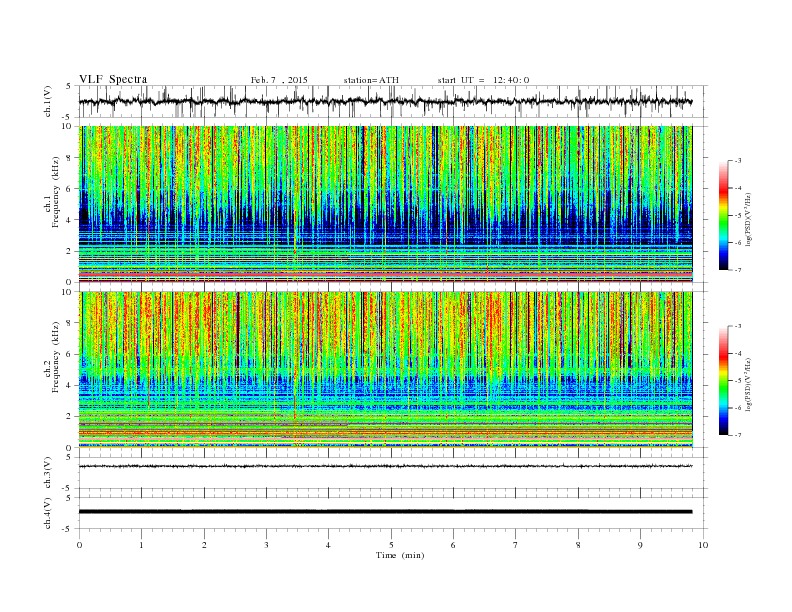Click the "4" kHz tick on ch.2 spectrogram
This screenshot has height=612, width=792.
(x=69, y=386)
